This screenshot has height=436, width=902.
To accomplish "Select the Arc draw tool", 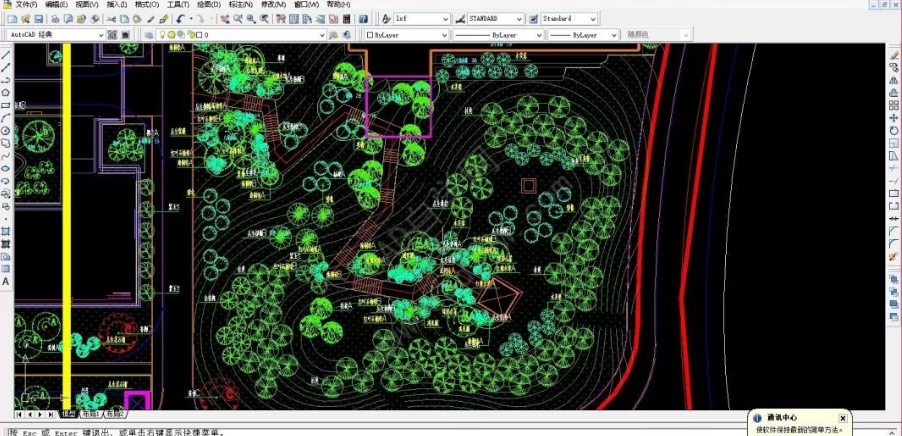I will click(x=6, y=118).
